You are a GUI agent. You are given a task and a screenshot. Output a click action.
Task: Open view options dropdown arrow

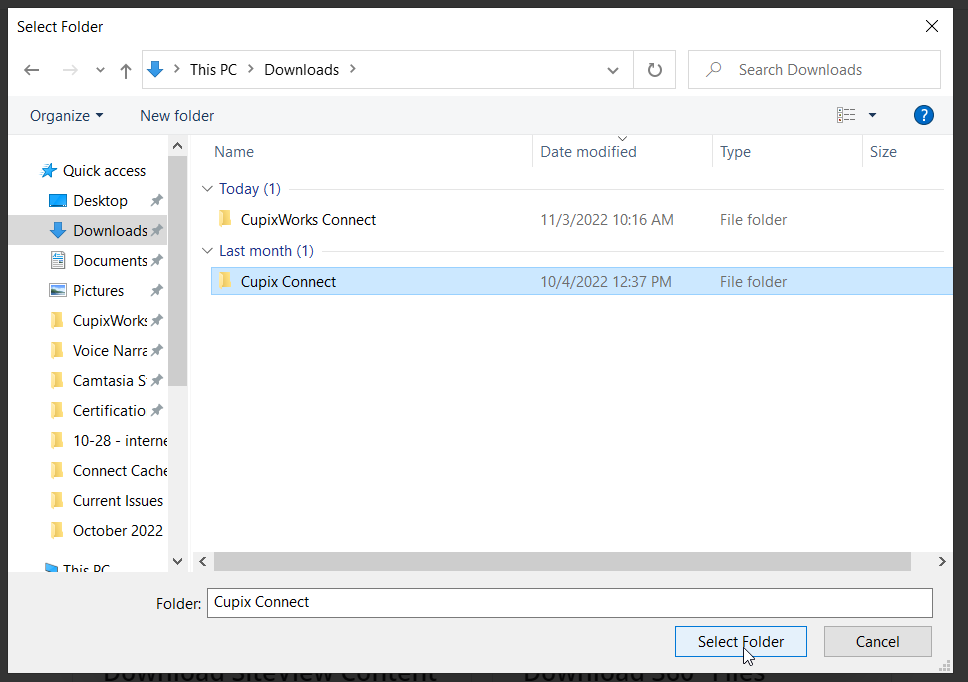click(x=872, y=115)
